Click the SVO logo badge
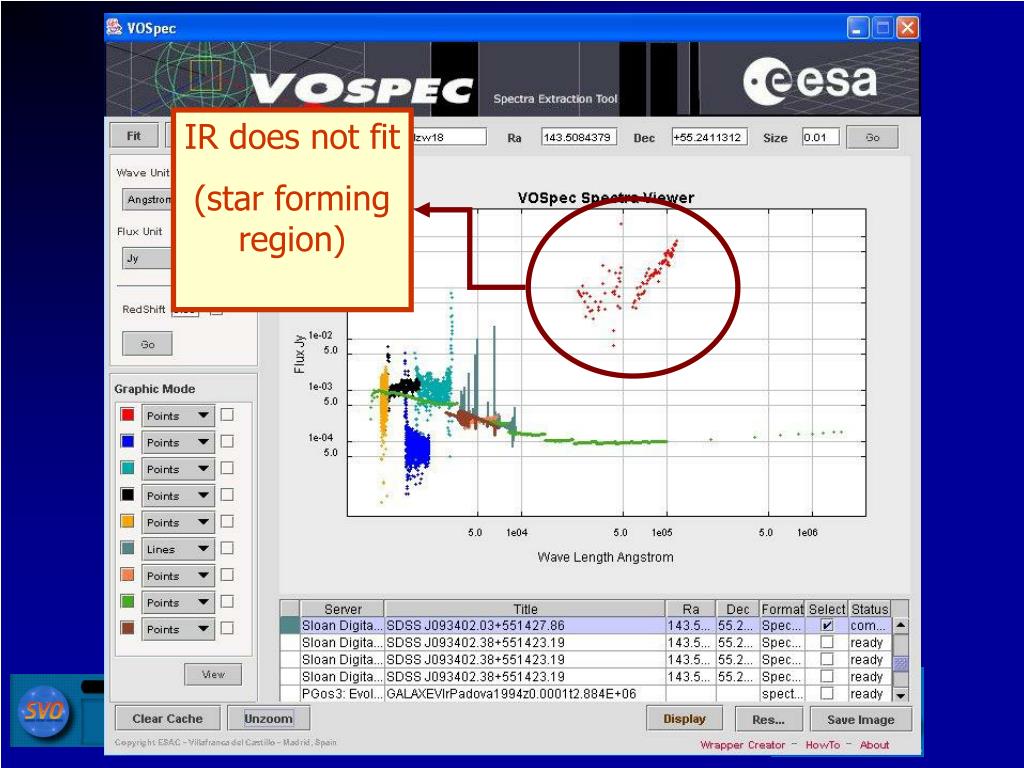The image size is (1024, 768). [43, 711]
